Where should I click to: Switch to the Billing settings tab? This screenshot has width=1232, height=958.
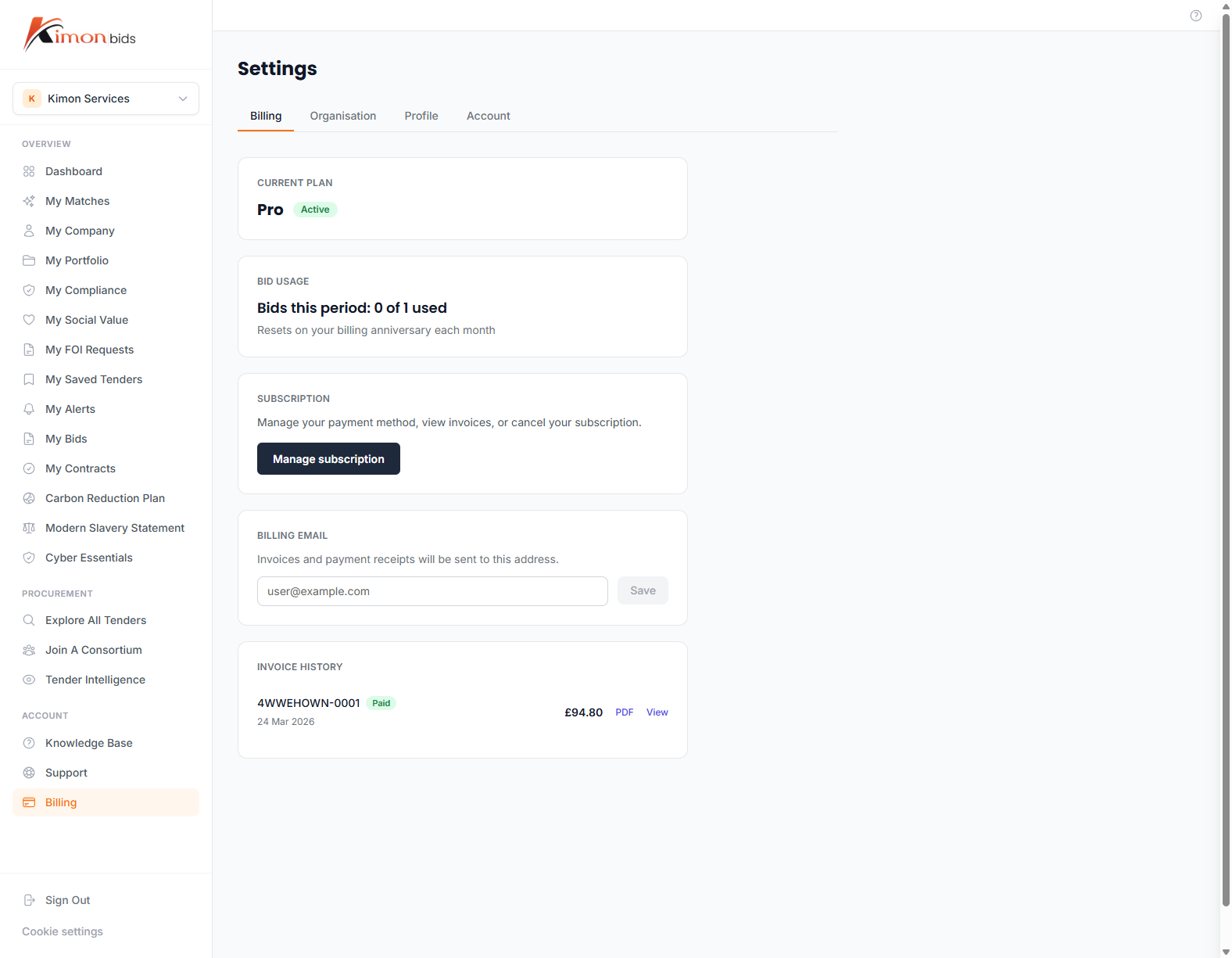pos(266,116)
